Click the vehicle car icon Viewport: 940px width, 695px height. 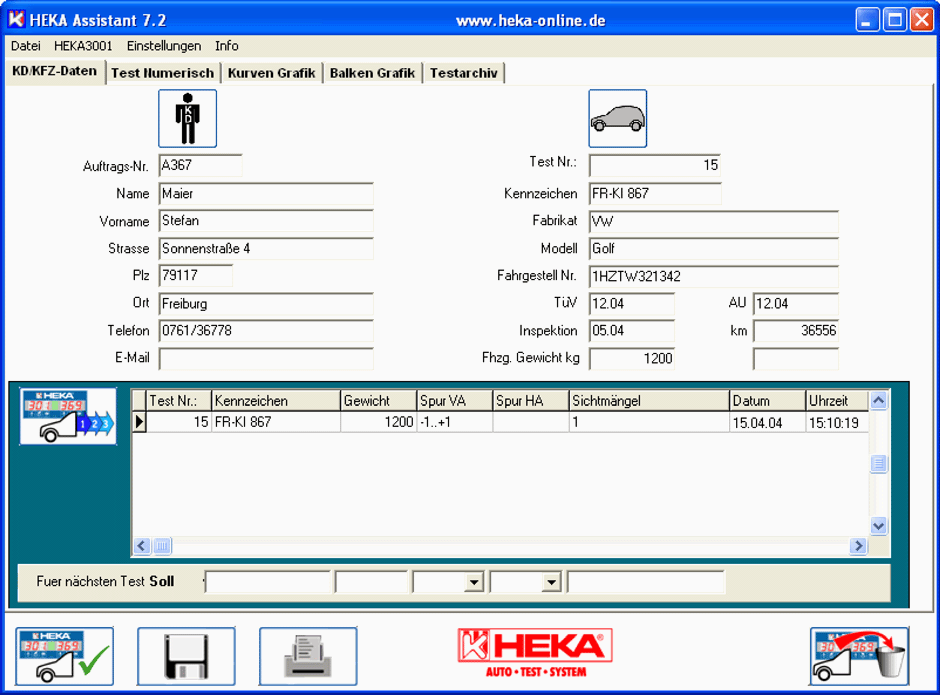(x=617, y=119)
